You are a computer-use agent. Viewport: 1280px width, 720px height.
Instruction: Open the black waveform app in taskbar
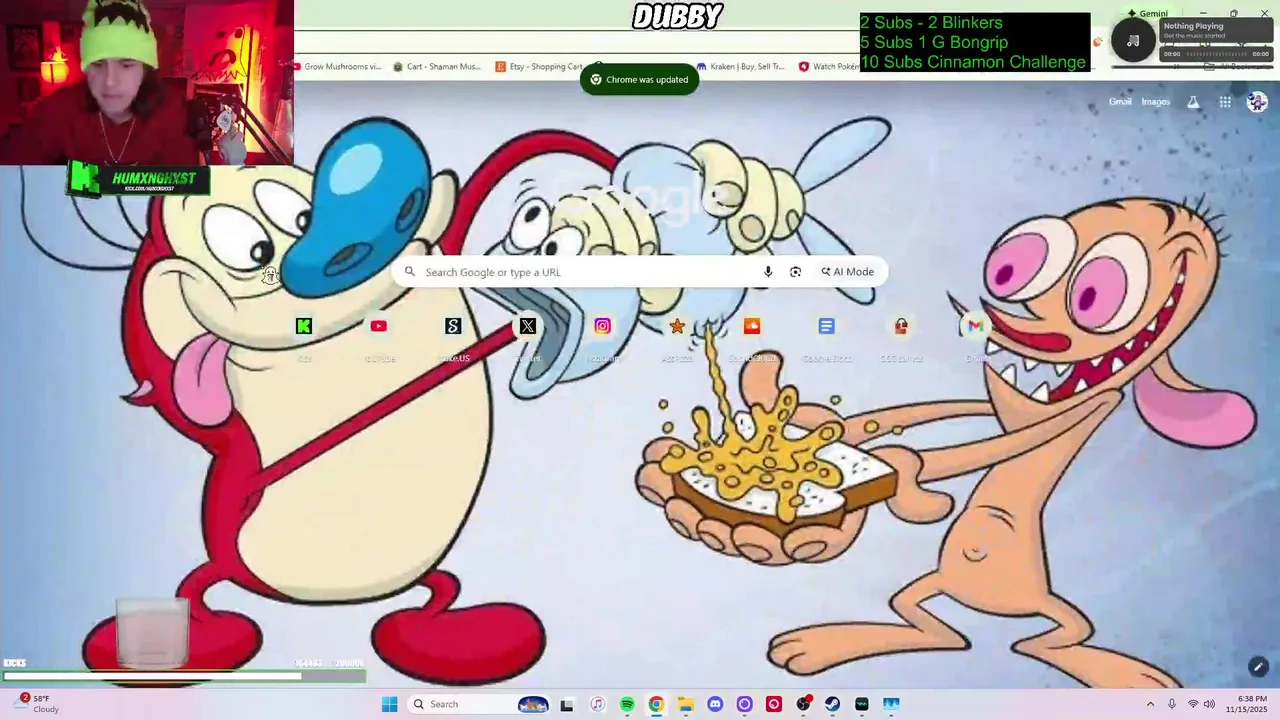pyautogui.click(x=861, y=704)
